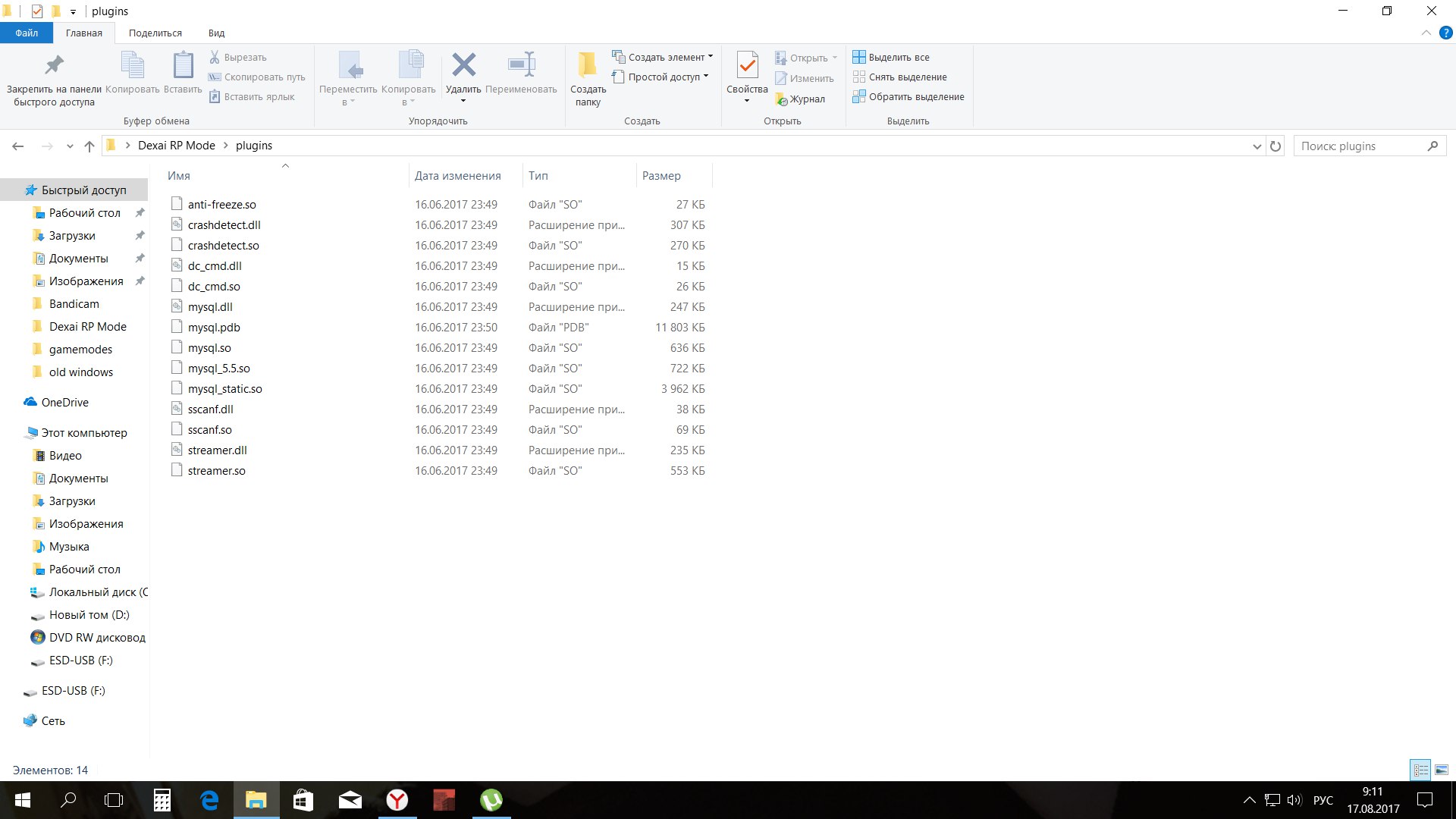This screenshot has width=1456, height=819.
Task: Open the Файл ribbon tab
Action: [x=27, y=33]
